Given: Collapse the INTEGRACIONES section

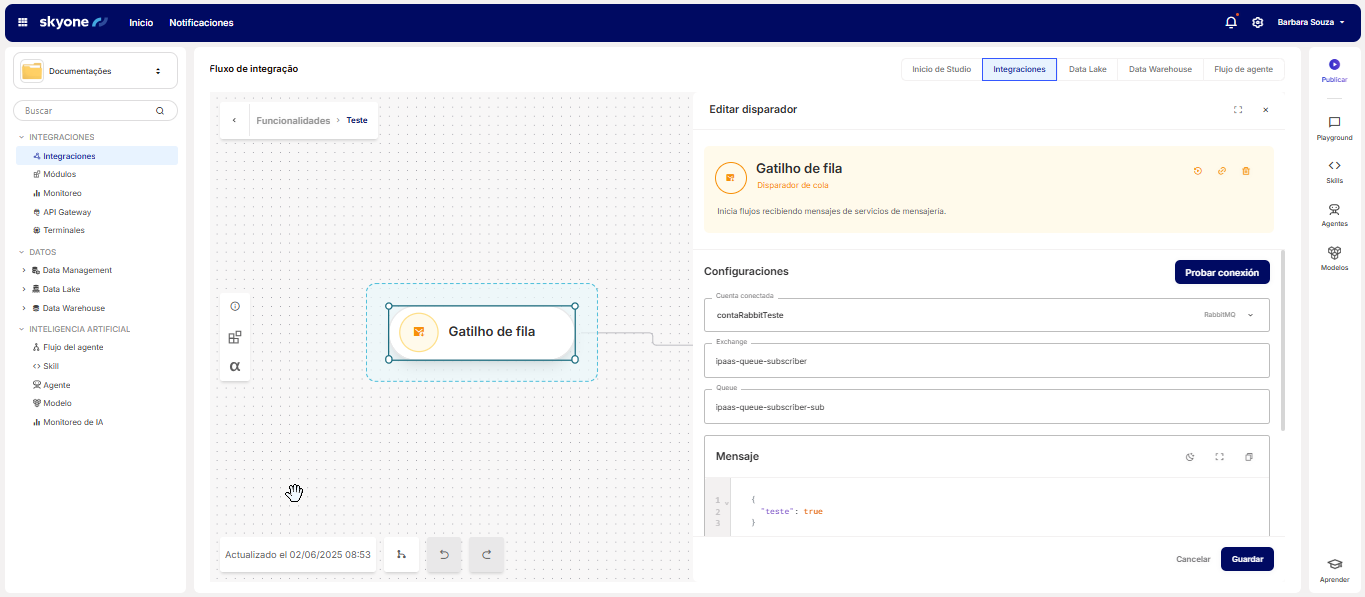Looking at the screenshot, I should [22, 137].
